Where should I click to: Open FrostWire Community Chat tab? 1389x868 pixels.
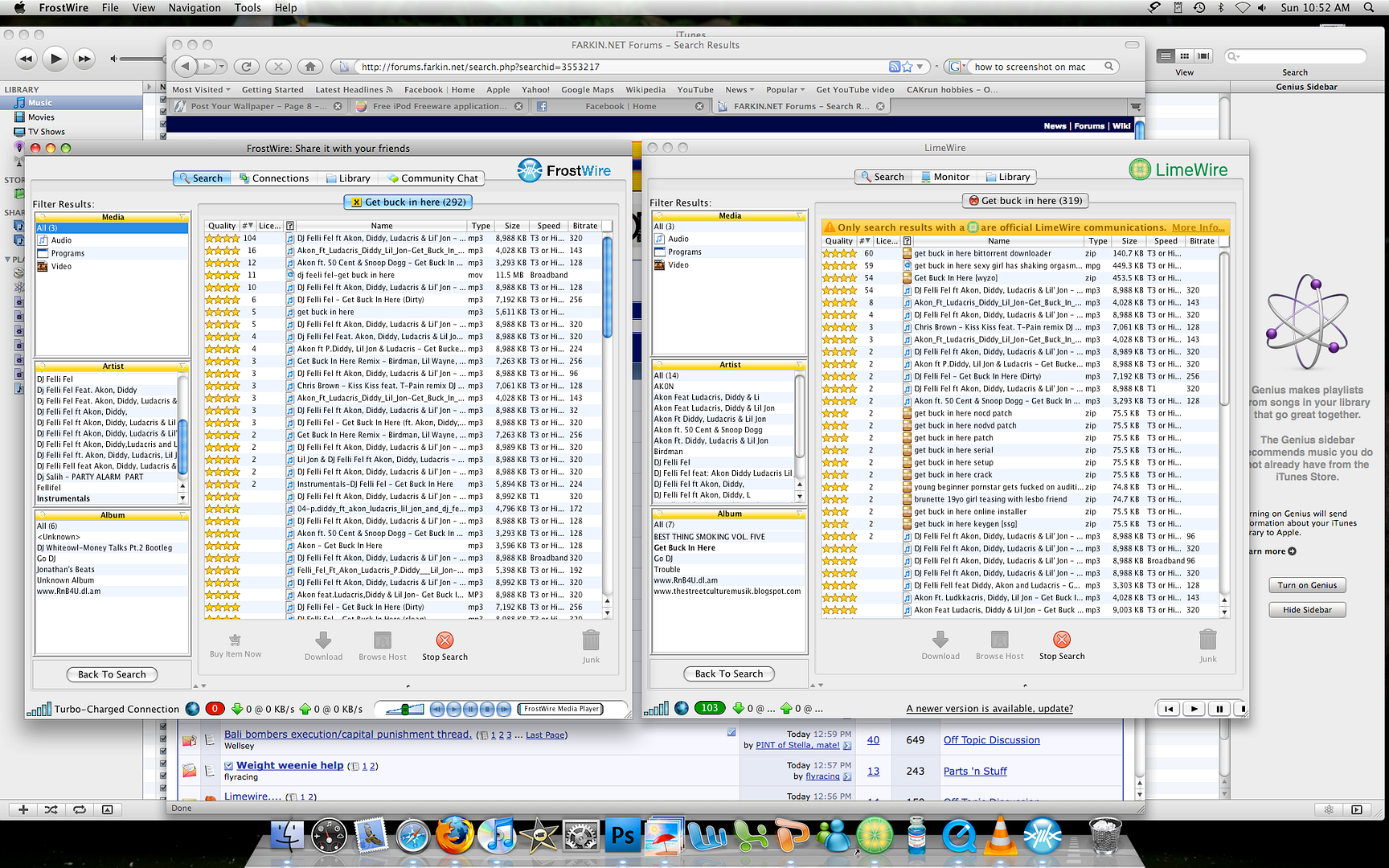(432, 178)
